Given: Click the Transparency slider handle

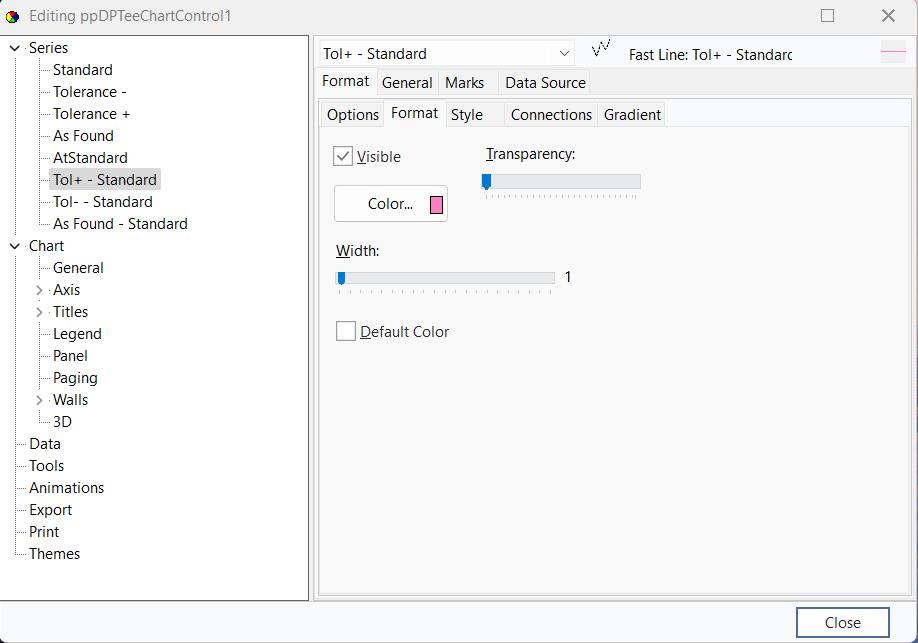Looking at the screenshot, I should (487, 181).
